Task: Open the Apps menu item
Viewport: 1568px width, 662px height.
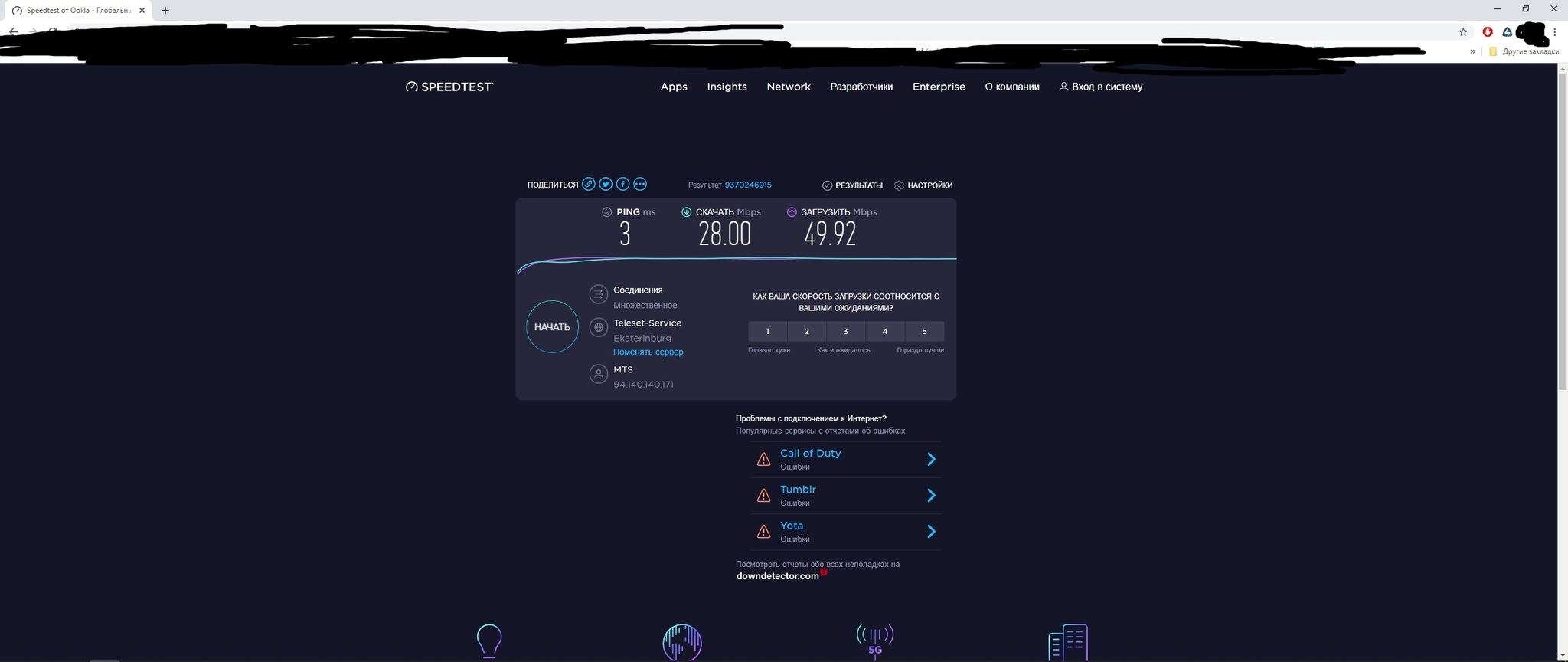Action: coord(674,87)
